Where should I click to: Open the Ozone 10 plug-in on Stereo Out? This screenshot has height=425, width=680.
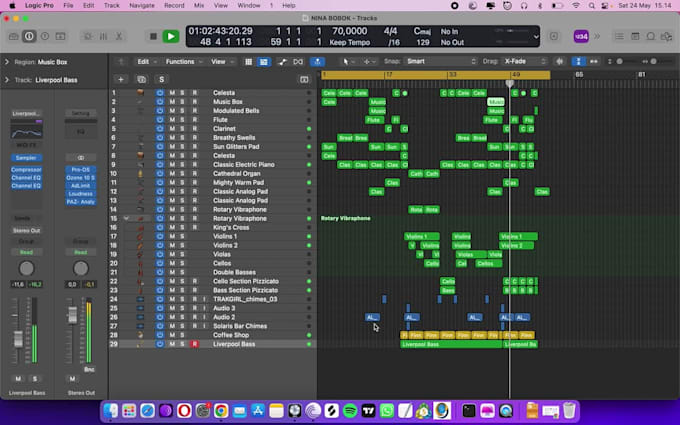pos(81,178)
